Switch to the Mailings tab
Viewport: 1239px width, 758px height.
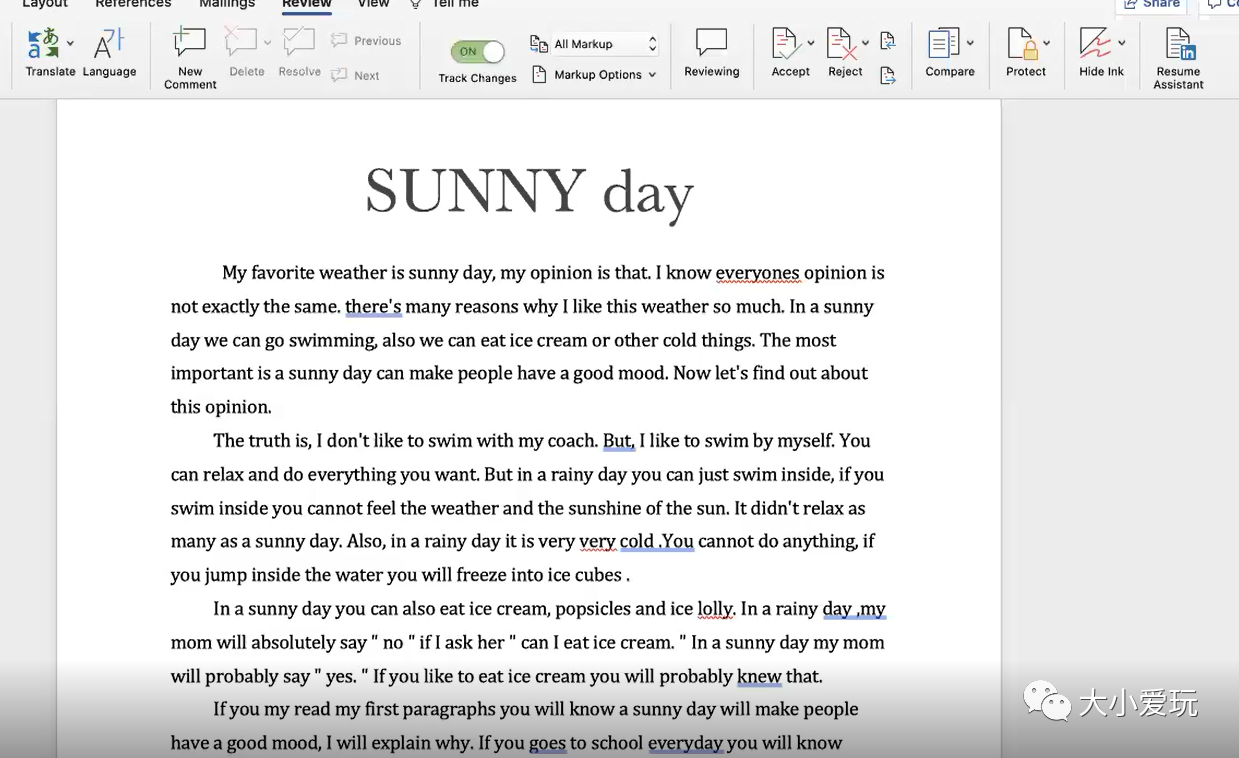coord(227,4)
